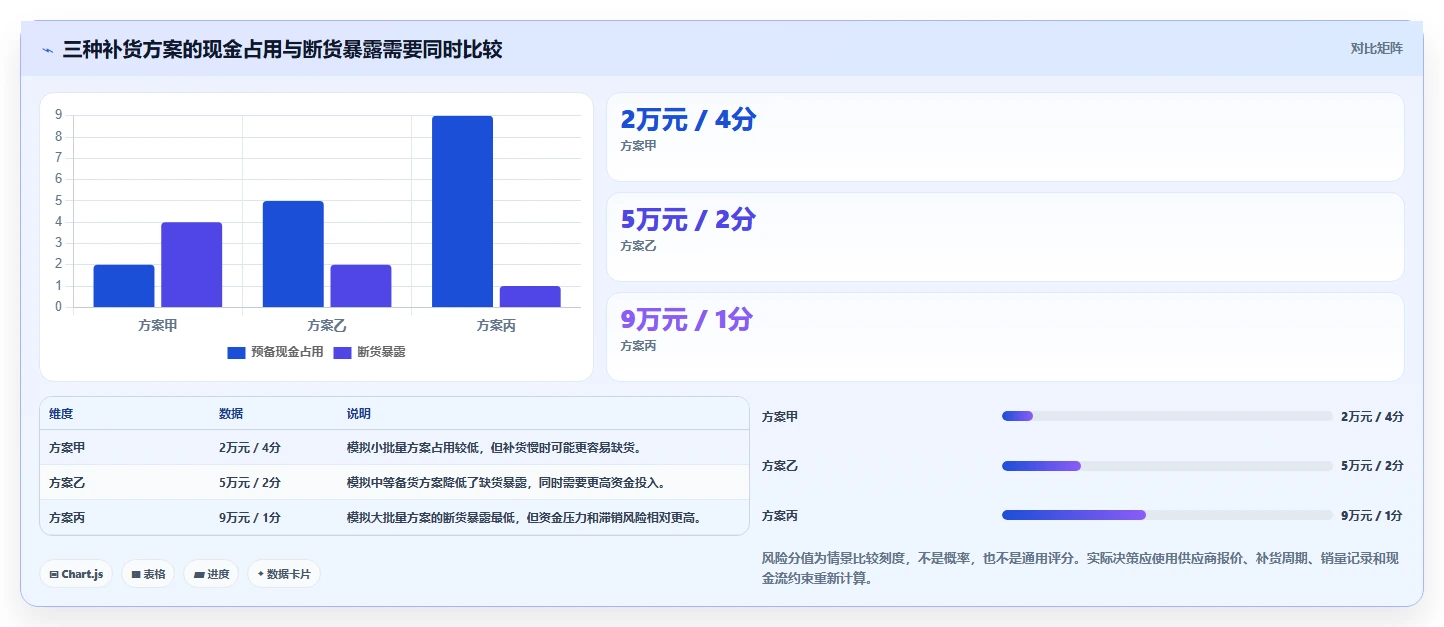Click the 方案甲 progress bar
Screen dimensions: 1444x627
coord(1167,416)
